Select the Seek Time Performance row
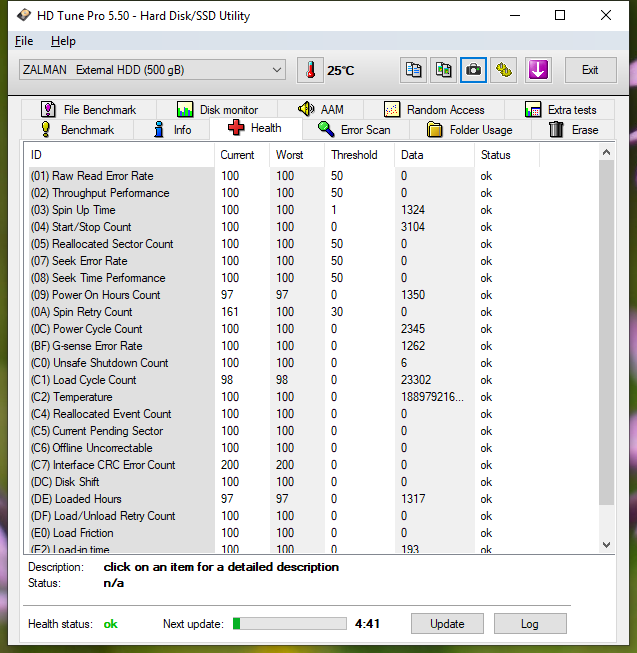 click(x=283, y=278)
